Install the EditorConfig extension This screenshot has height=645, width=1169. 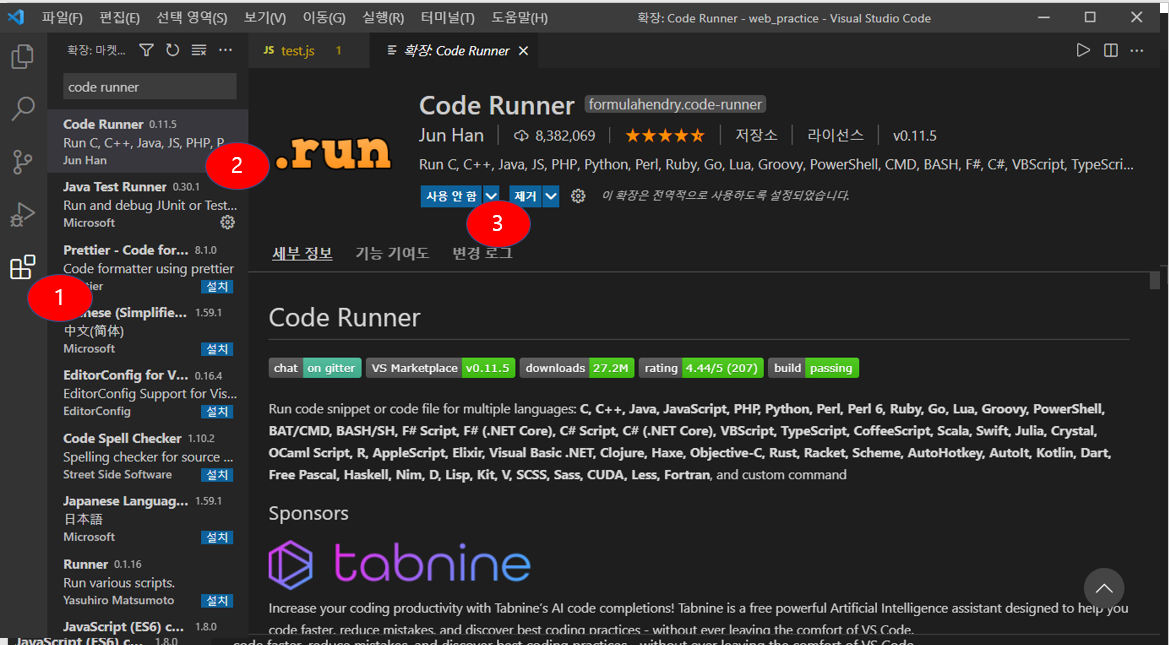[217, 412]
